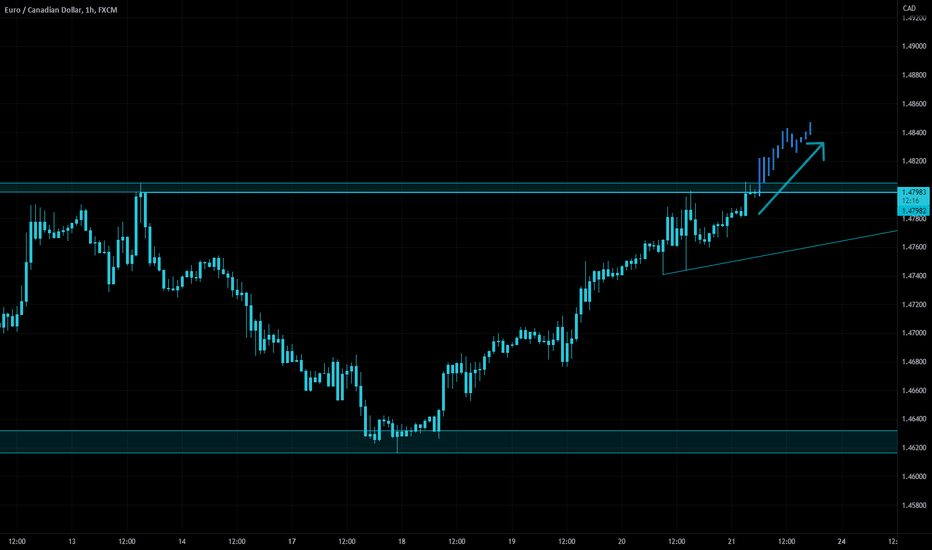Click date label 24 on time axis
The image size is (932, 550).
pos(842,542)
